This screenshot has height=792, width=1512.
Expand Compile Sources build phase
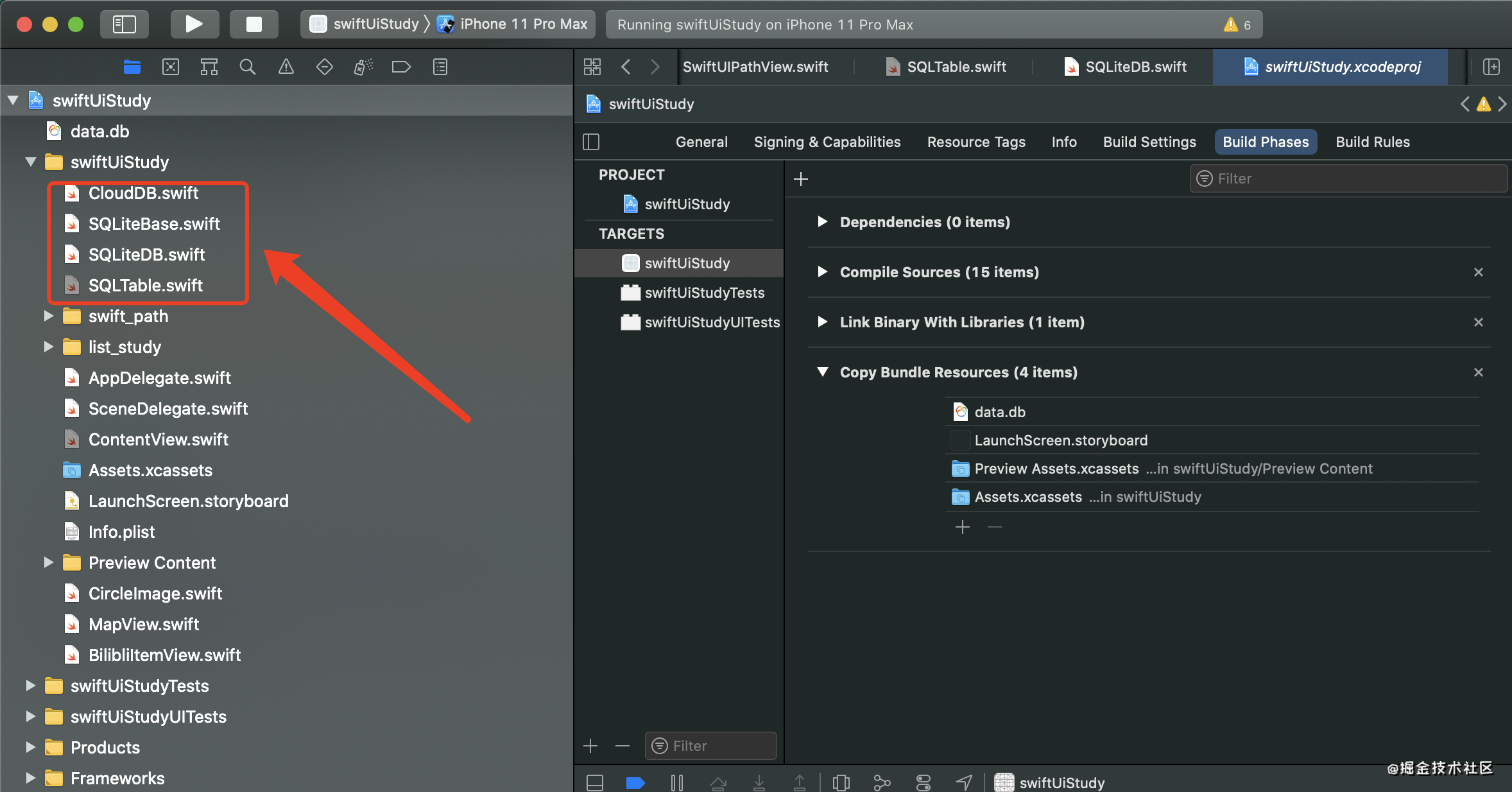pyautogui.click(x=822, y=271)
